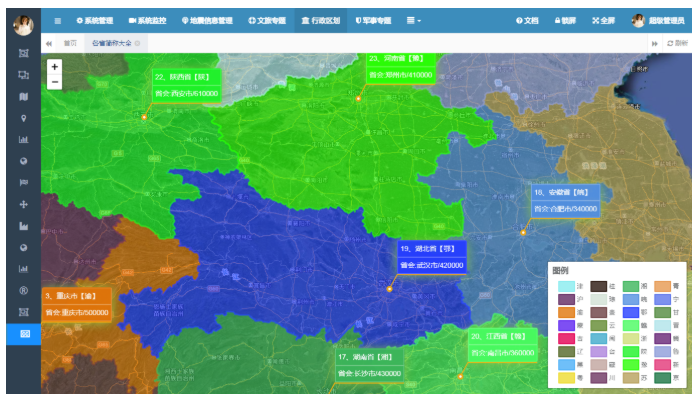Click the user avatar in the sidebar
This screenshot has width=696, height=398.
[24, 25]
